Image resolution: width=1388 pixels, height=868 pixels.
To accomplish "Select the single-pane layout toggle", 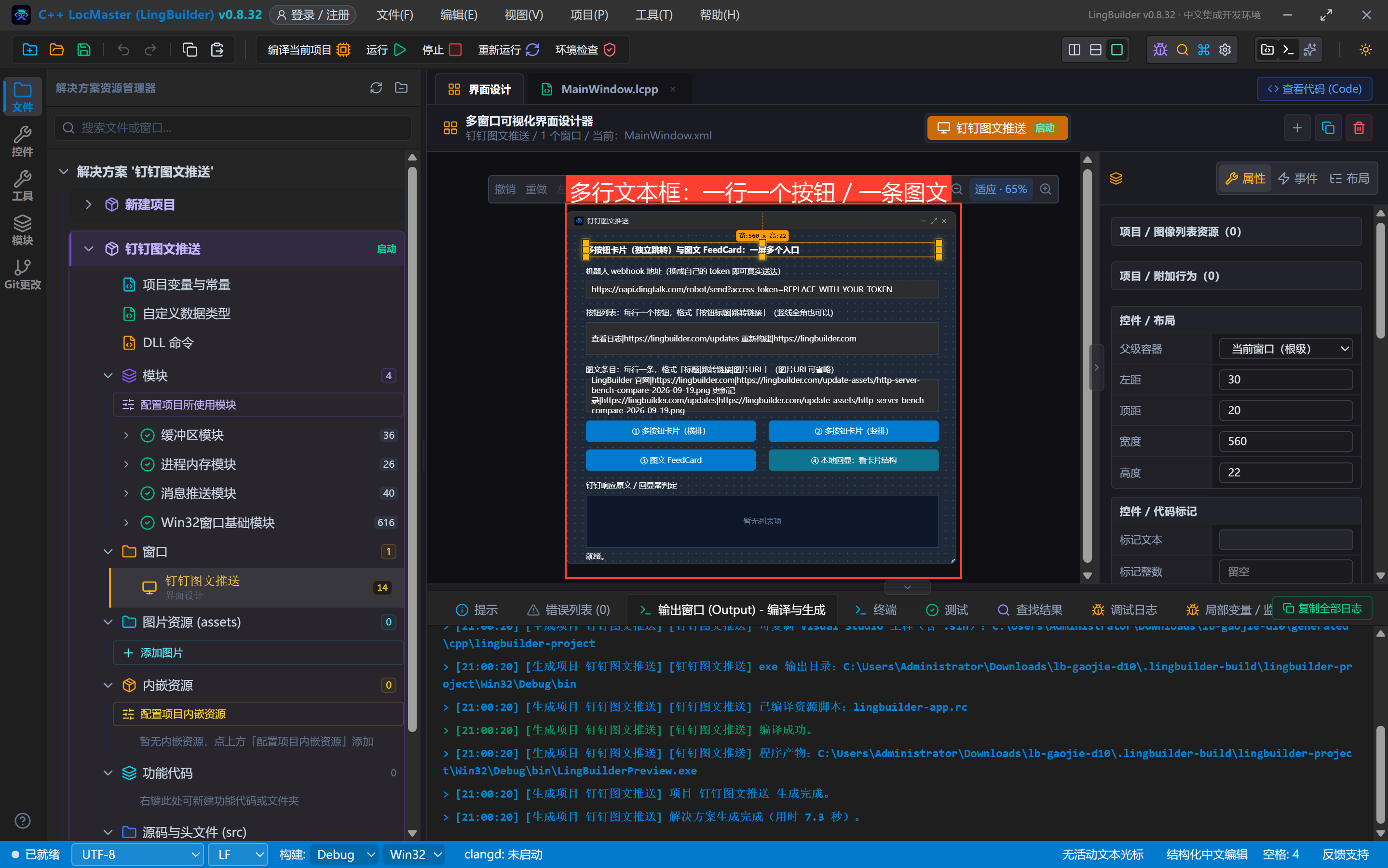I will (x=1117, y=50).
